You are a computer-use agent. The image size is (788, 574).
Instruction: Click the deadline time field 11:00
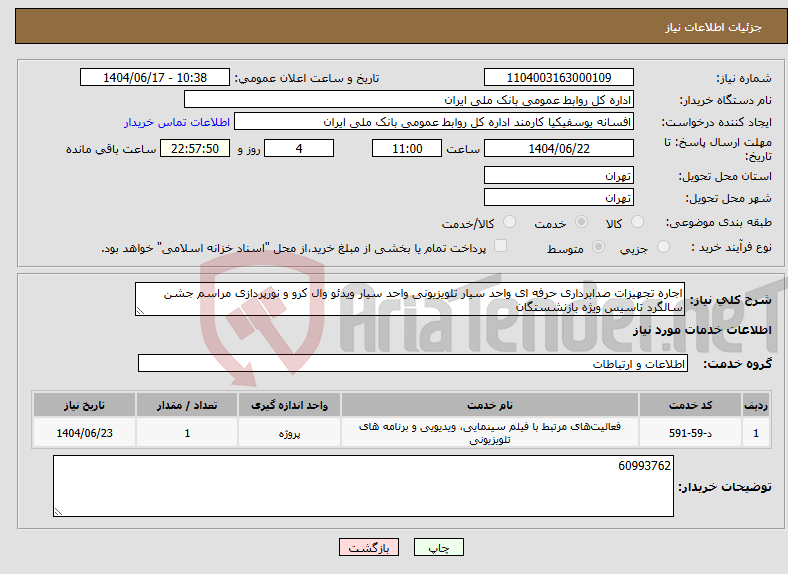point(407,148)
